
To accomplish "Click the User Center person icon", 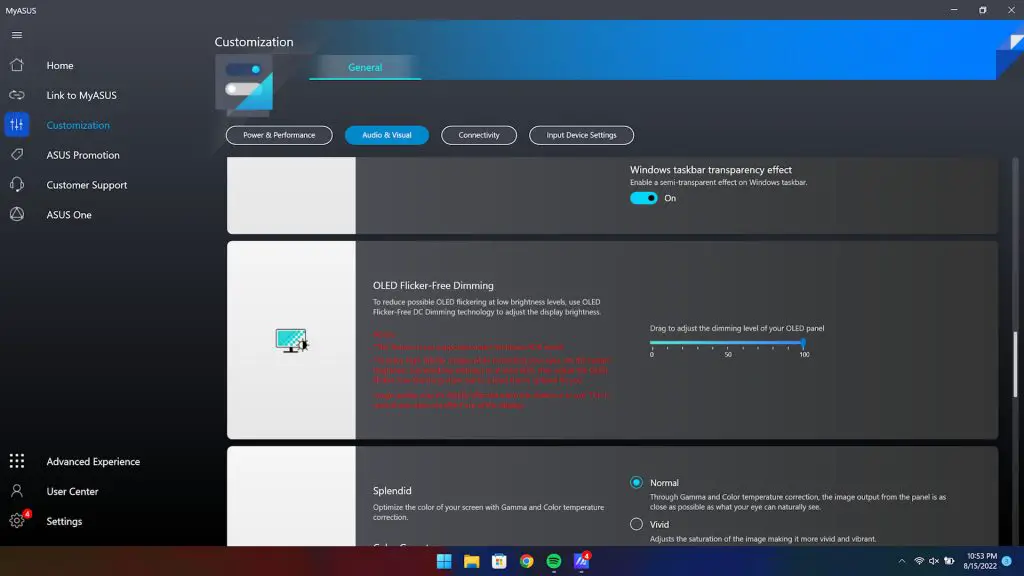I will pyautogui.click(x=17, y=491).
